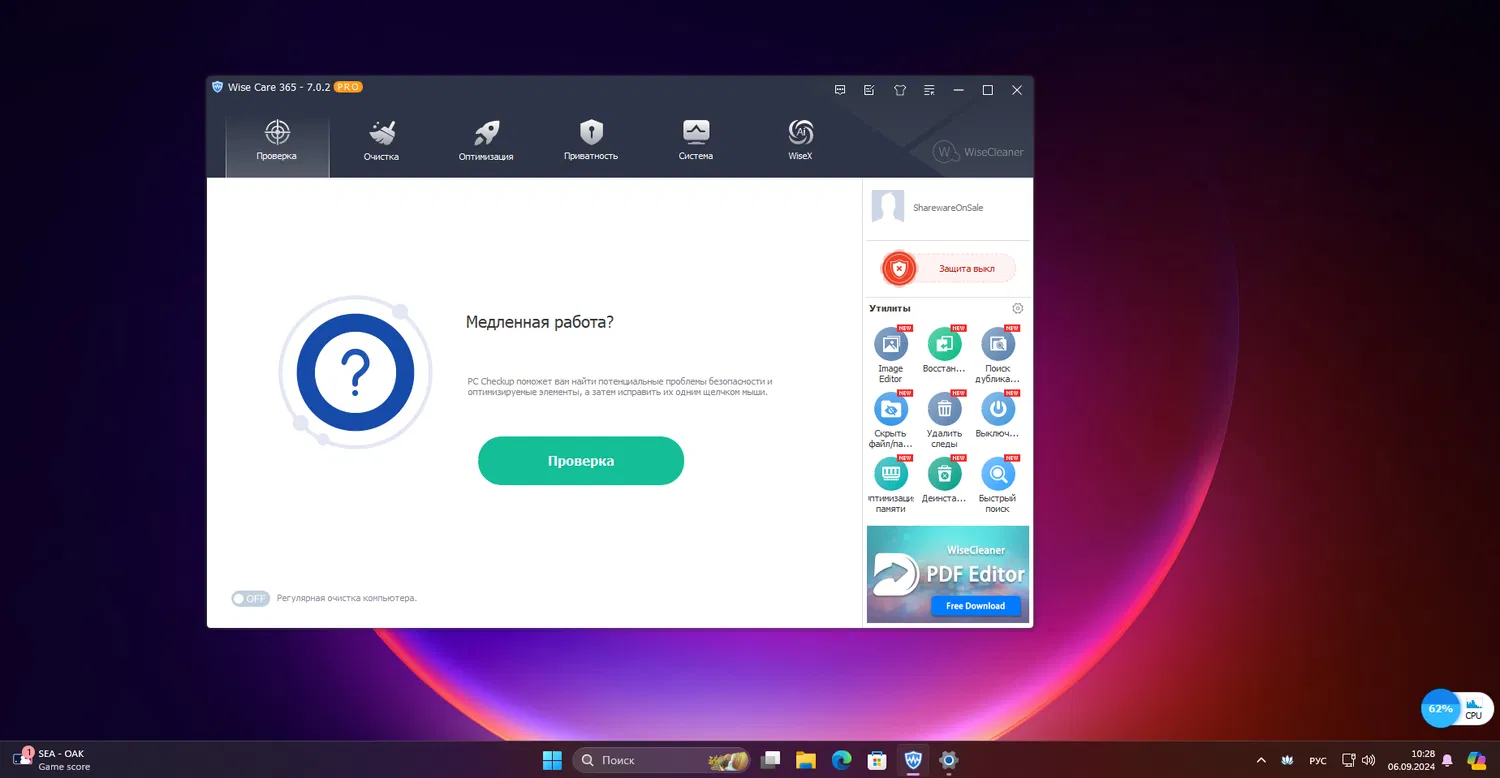Launch the Удалить следы utility
The height and width of the screenshot is (778, 1500).
click(x=944, y=420)
